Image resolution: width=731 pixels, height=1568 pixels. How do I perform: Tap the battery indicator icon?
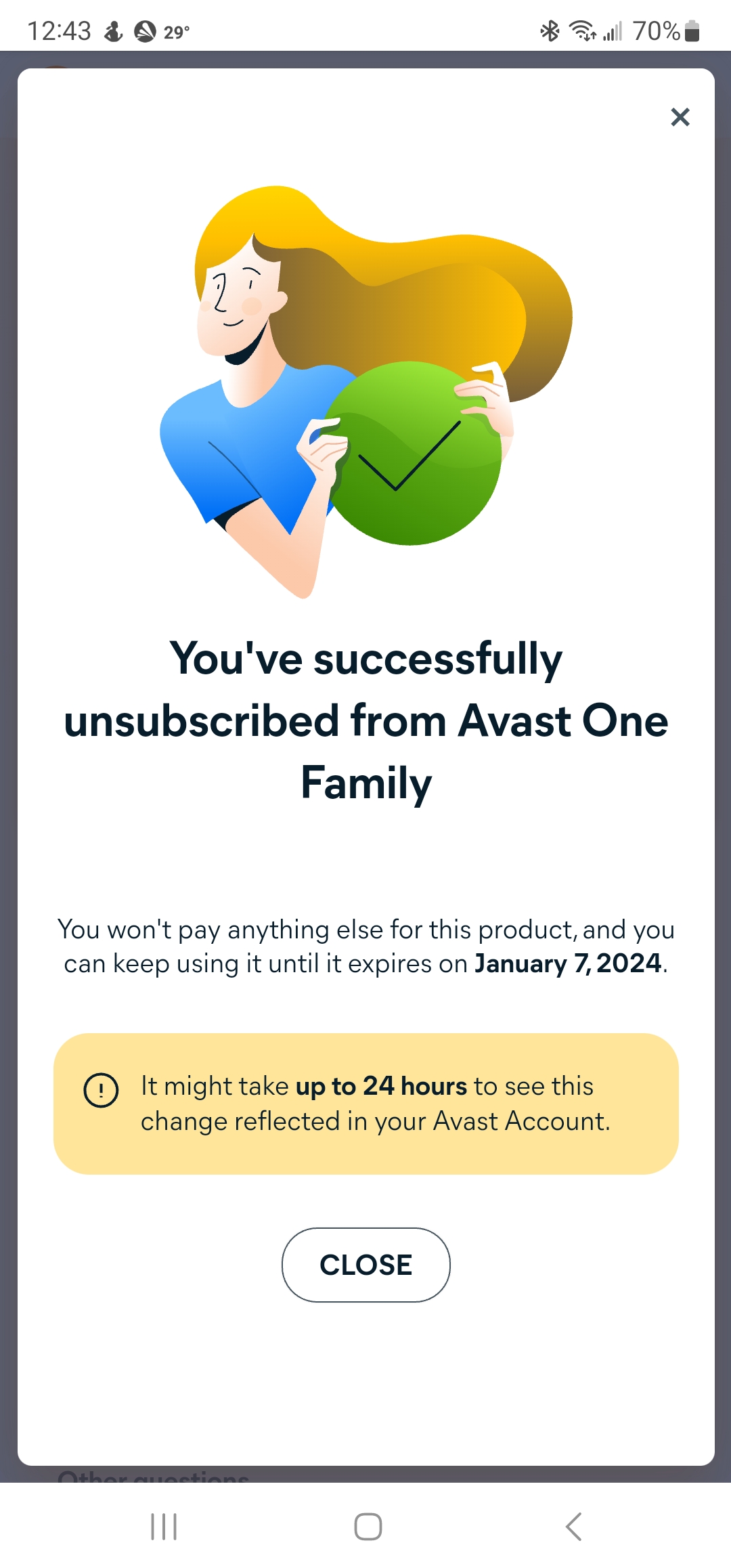692,30
